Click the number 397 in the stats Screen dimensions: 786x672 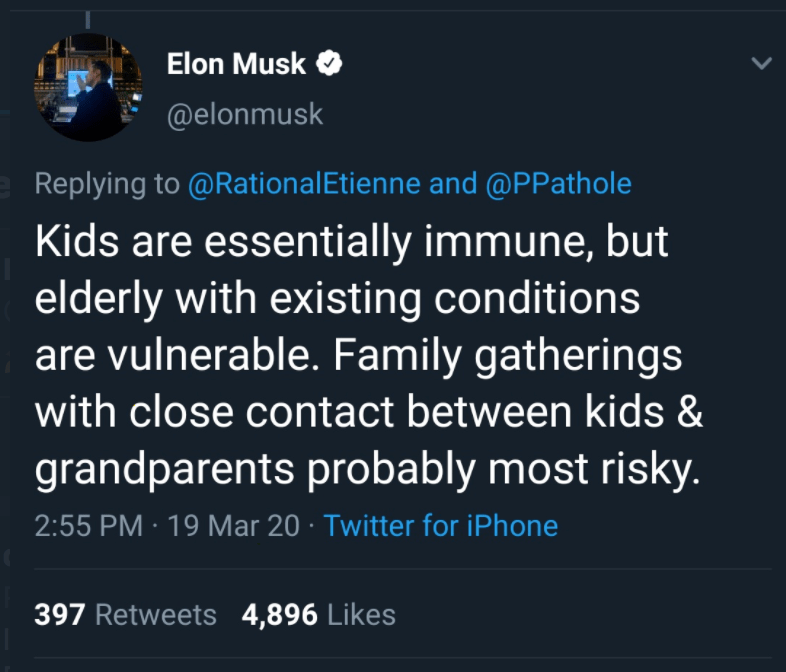point(58,614)
